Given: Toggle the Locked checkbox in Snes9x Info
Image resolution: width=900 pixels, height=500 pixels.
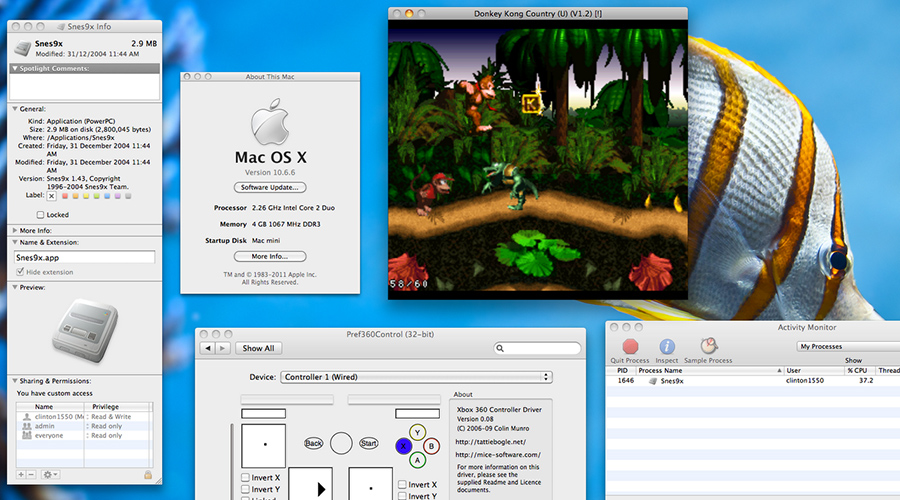Looking at the screenshot, I should [40, 215].
